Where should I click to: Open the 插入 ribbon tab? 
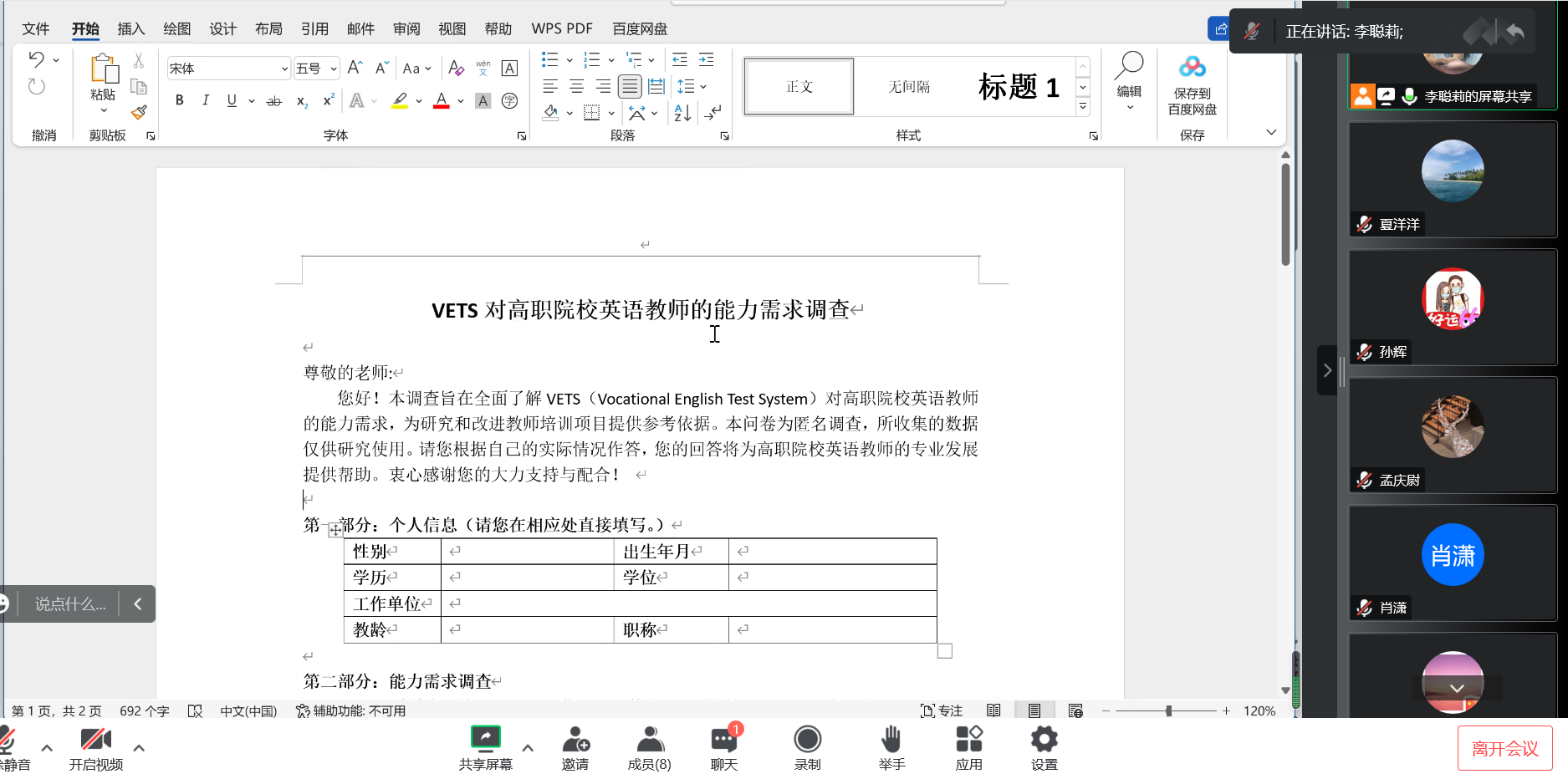point(130,28)
